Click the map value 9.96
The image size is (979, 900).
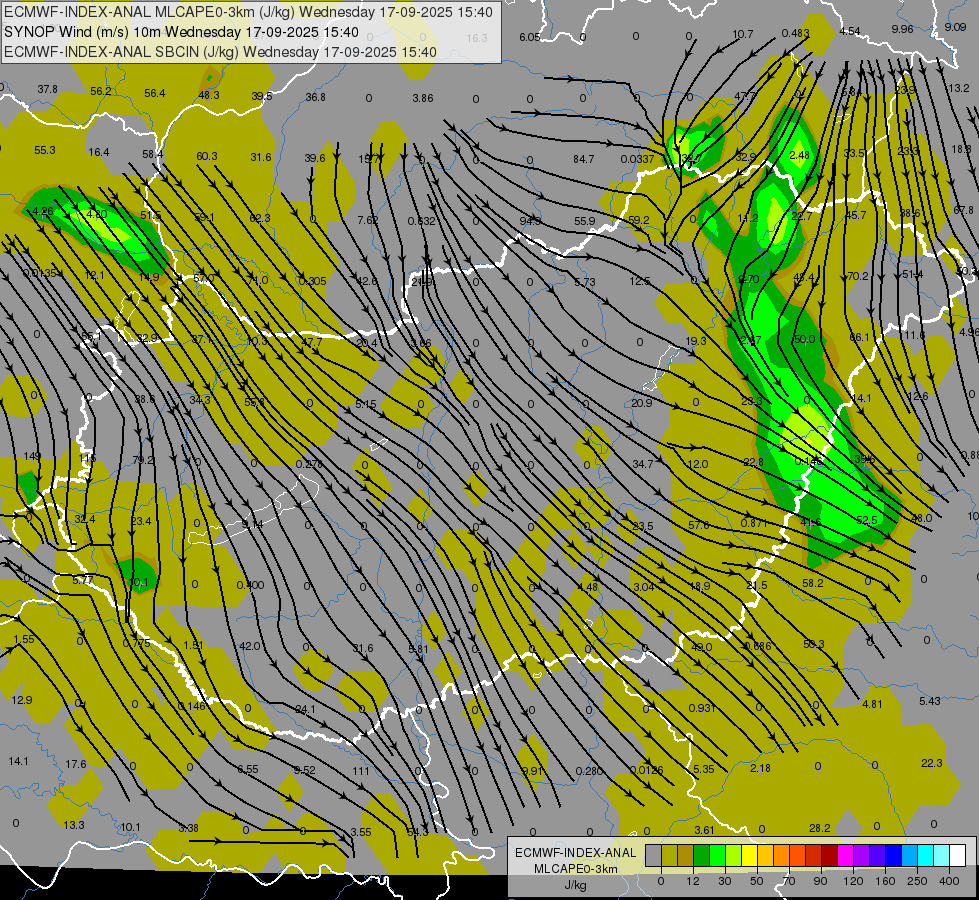pyautogui.click(x=902, y=29)
